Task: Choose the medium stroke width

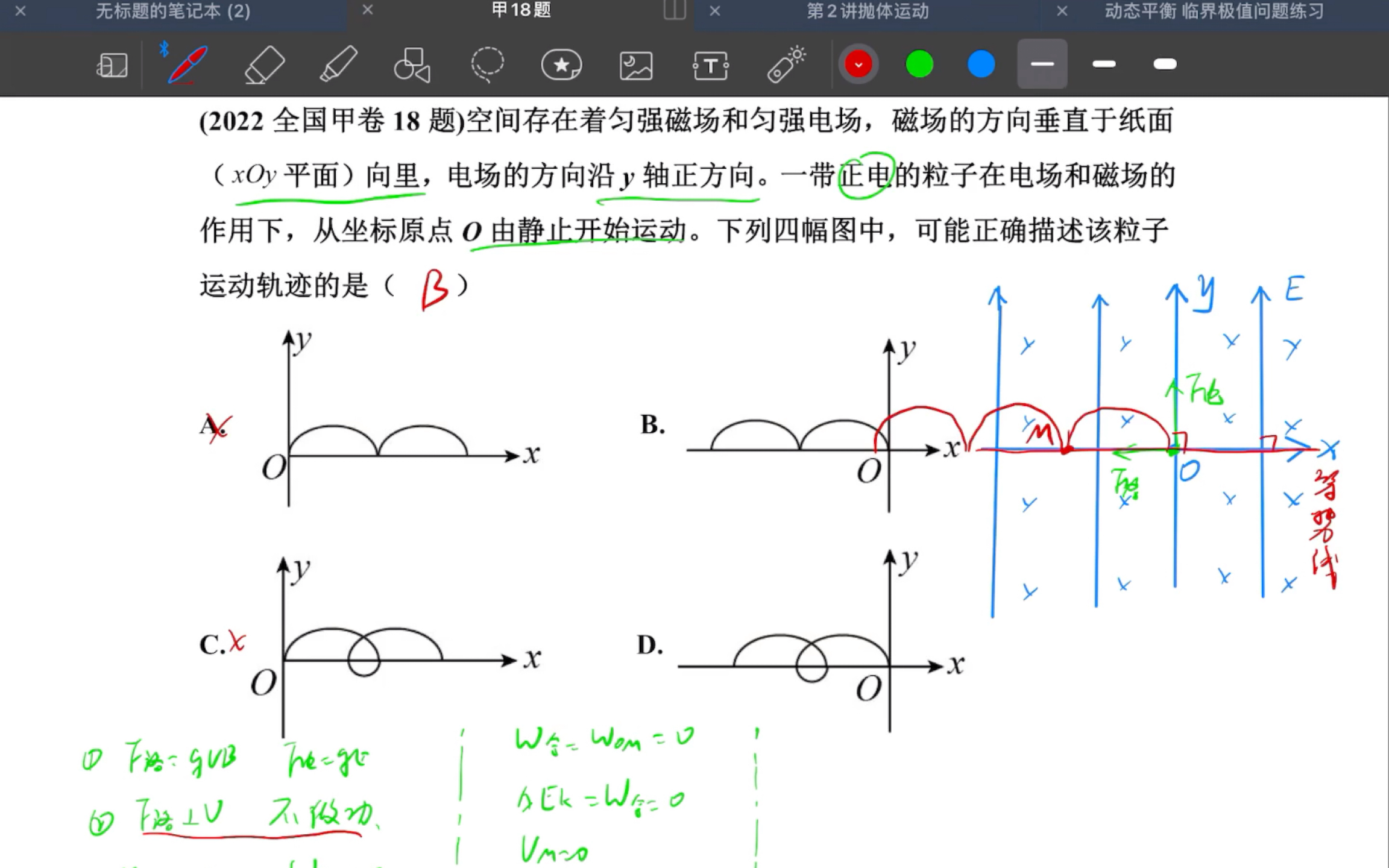Action: point(1104,64)
